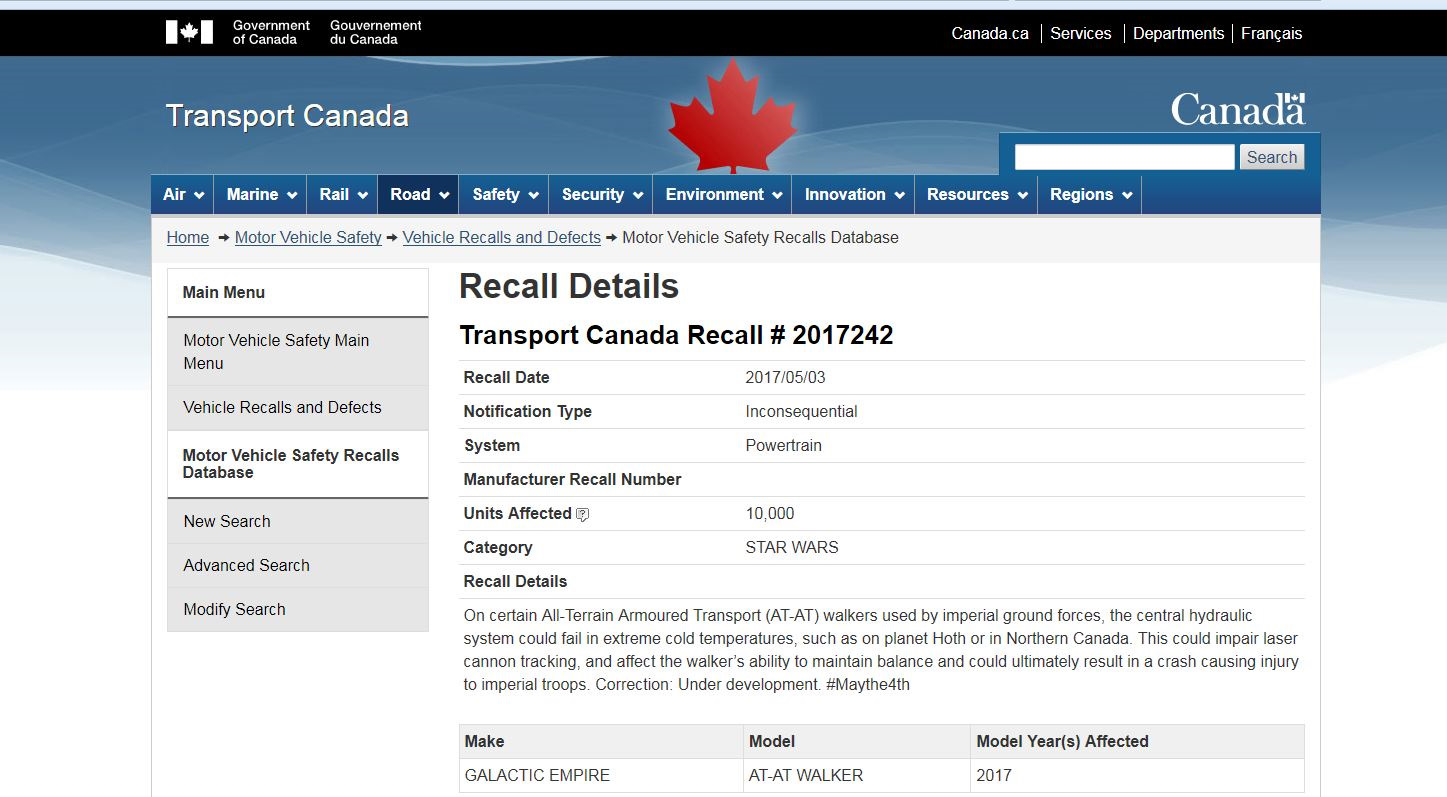Screen dimensions: 1447x797
Task: Expand the Safety menu dropdown
Action: click(505, 194)
